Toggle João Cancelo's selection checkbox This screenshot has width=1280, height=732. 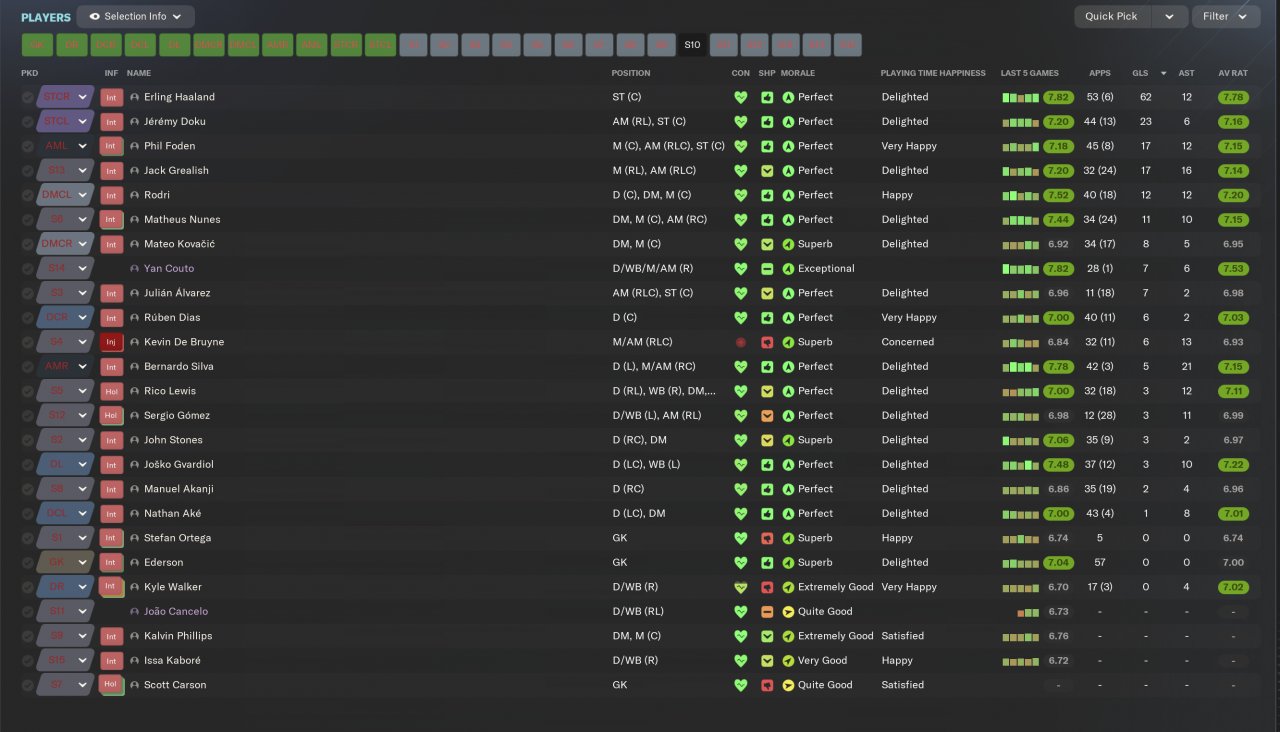pos(27,612)
